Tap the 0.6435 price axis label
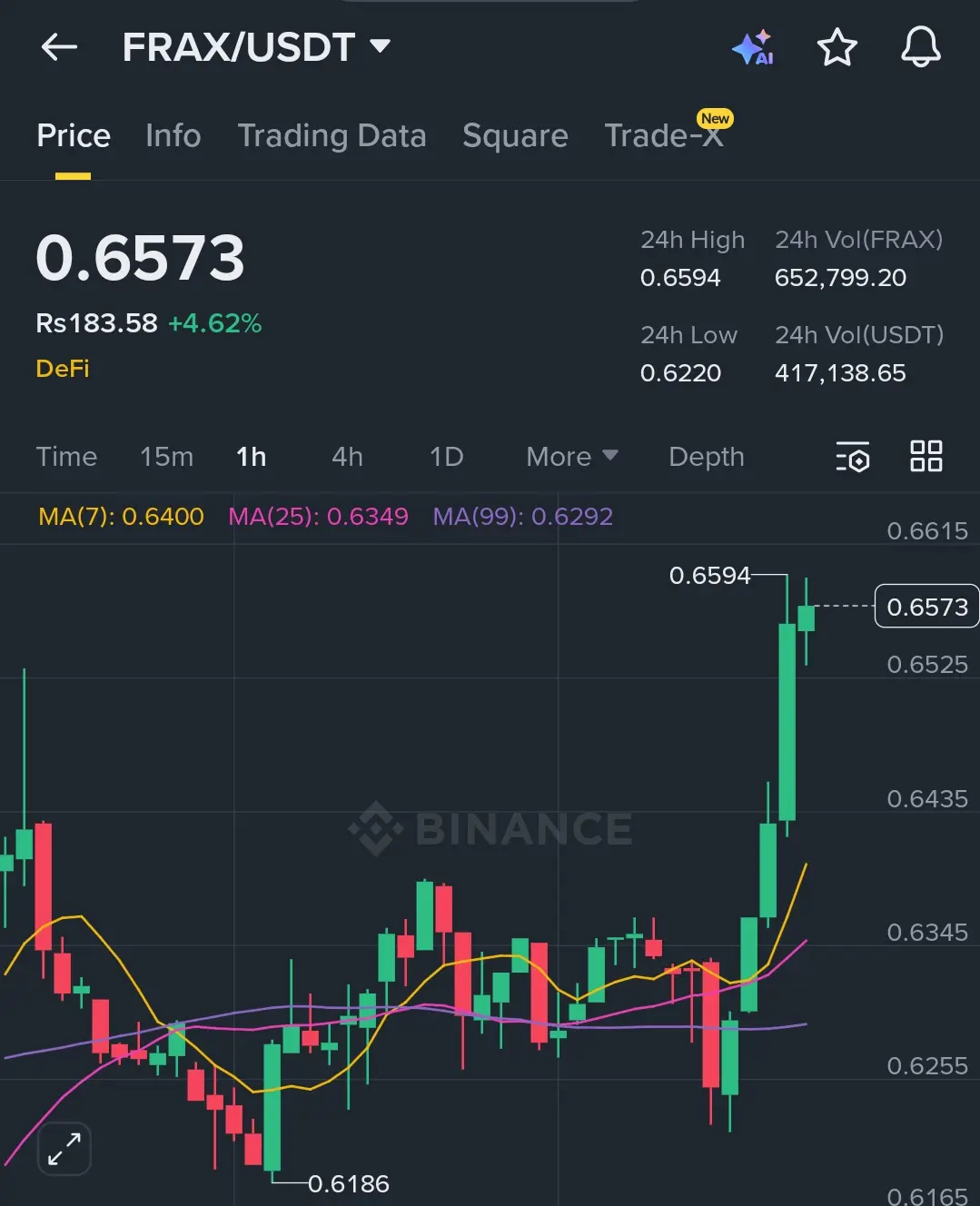 (x=927, y=799)
